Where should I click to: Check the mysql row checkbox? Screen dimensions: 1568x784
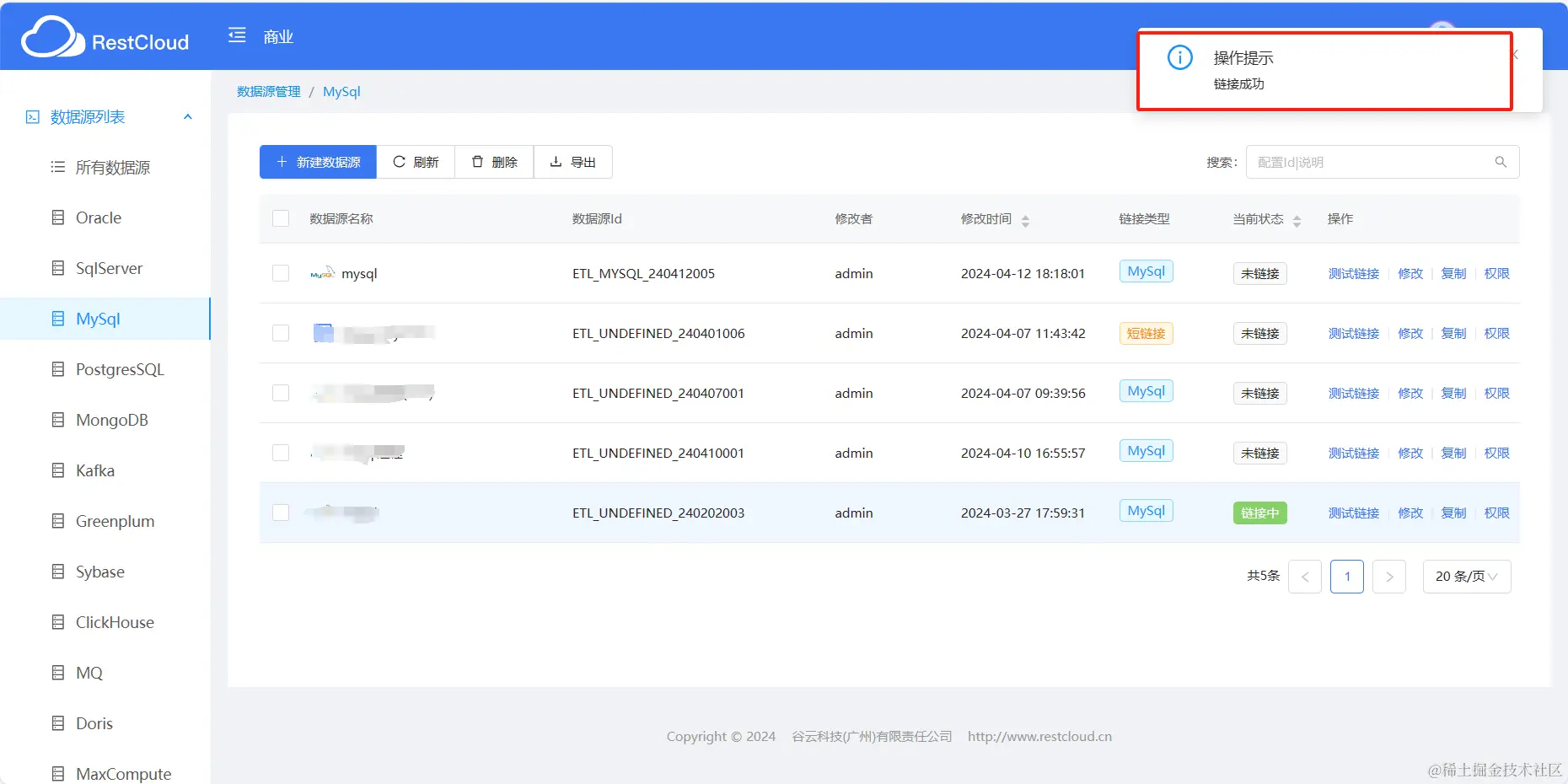(x=281, y=273)
